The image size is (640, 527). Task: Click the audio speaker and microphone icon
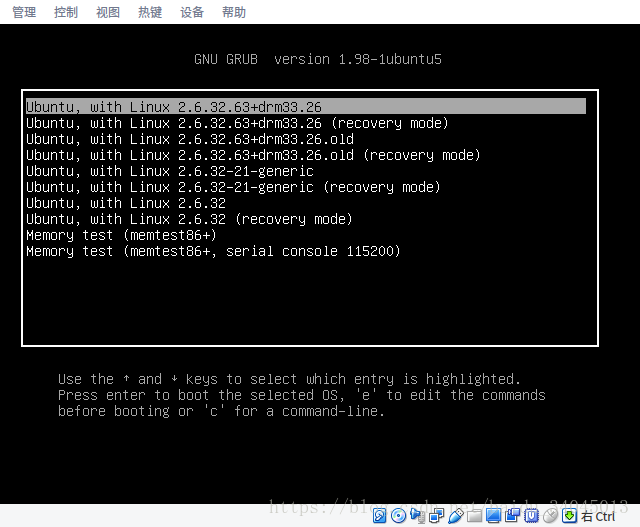point(418,516)
